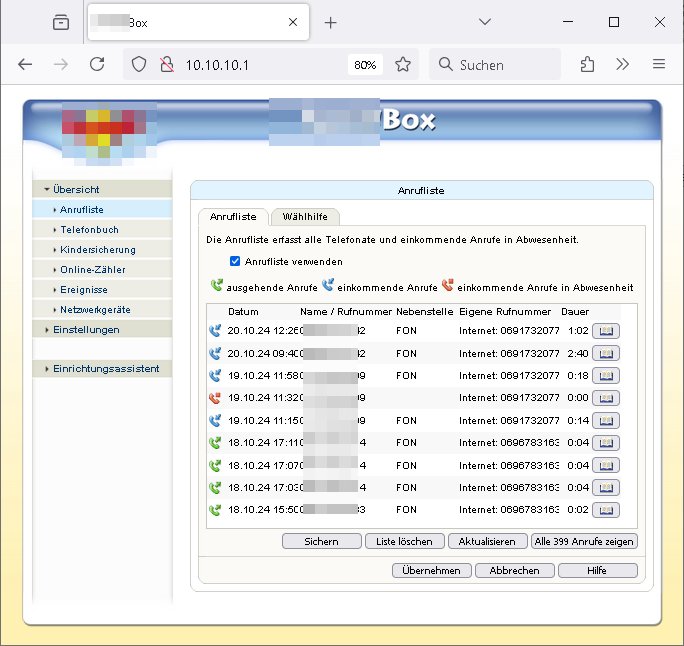
Task: Bookmark page with star icon
Action: click(x=403, y=64)
